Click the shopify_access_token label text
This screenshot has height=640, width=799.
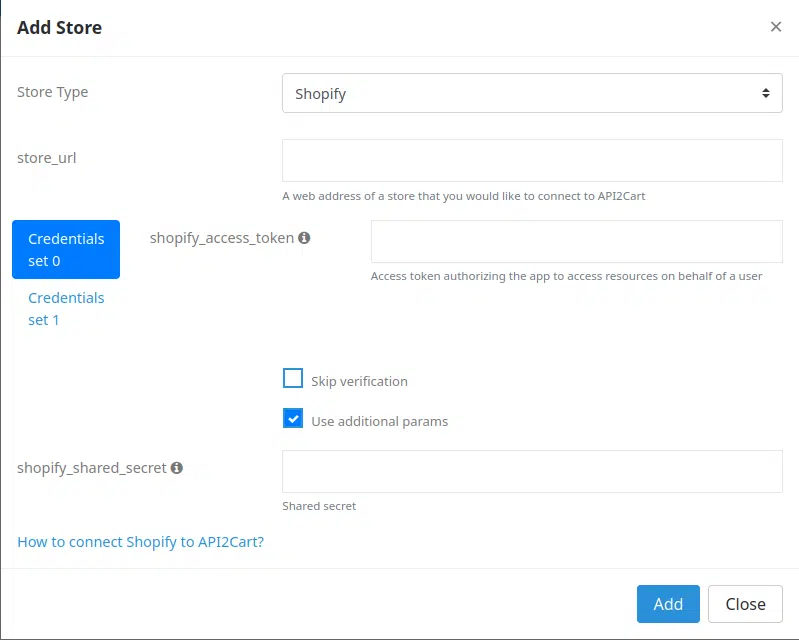point(222,238)
